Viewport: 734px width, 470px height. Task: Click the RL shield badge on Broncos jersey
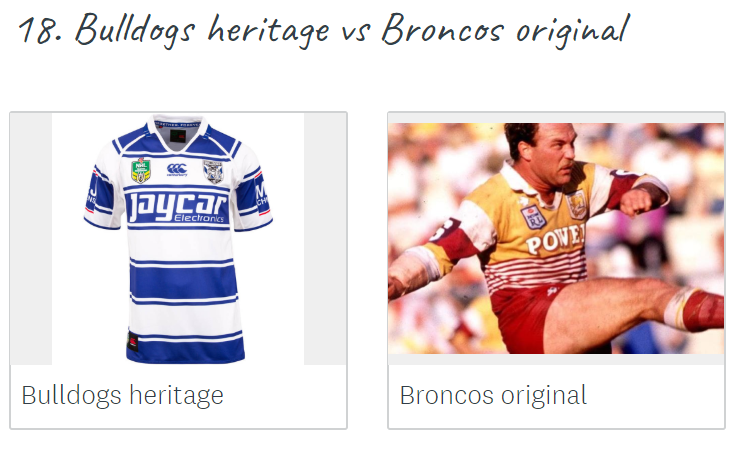534,217
